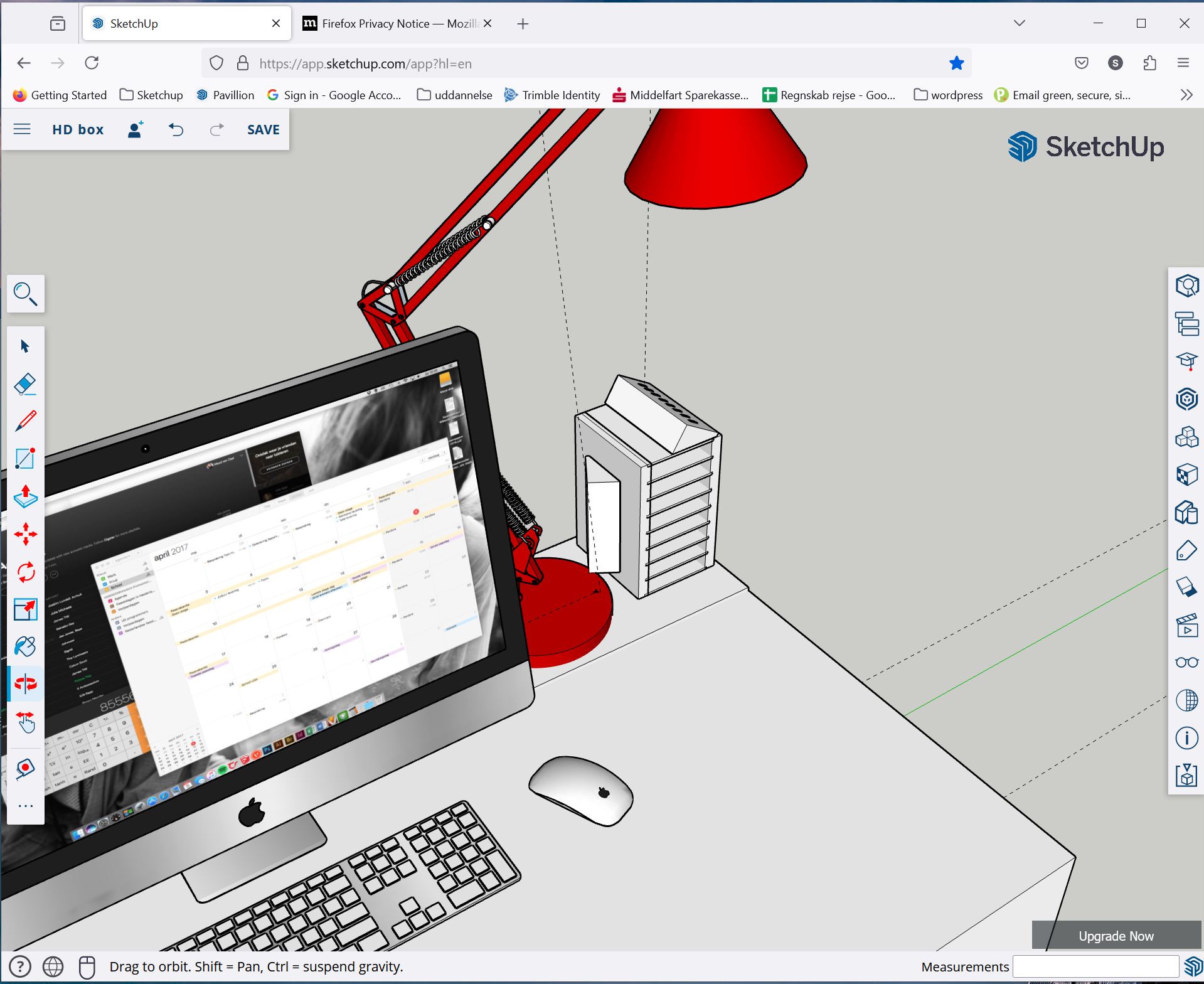Open the wordpress bookmarks folder
Image resolution: width=1204 pixels, height=984 pixels.
pos(949,95)
